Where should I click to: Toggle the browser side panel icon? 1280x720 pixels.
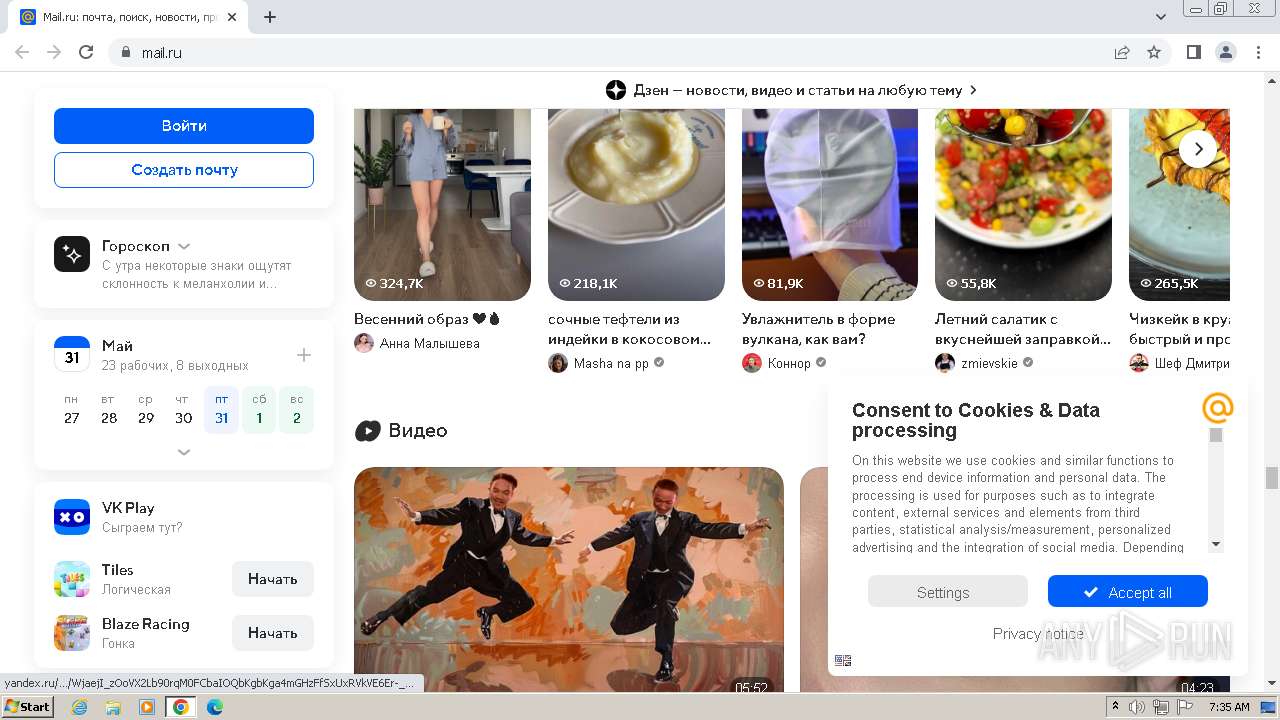[x=1194, y=52]
